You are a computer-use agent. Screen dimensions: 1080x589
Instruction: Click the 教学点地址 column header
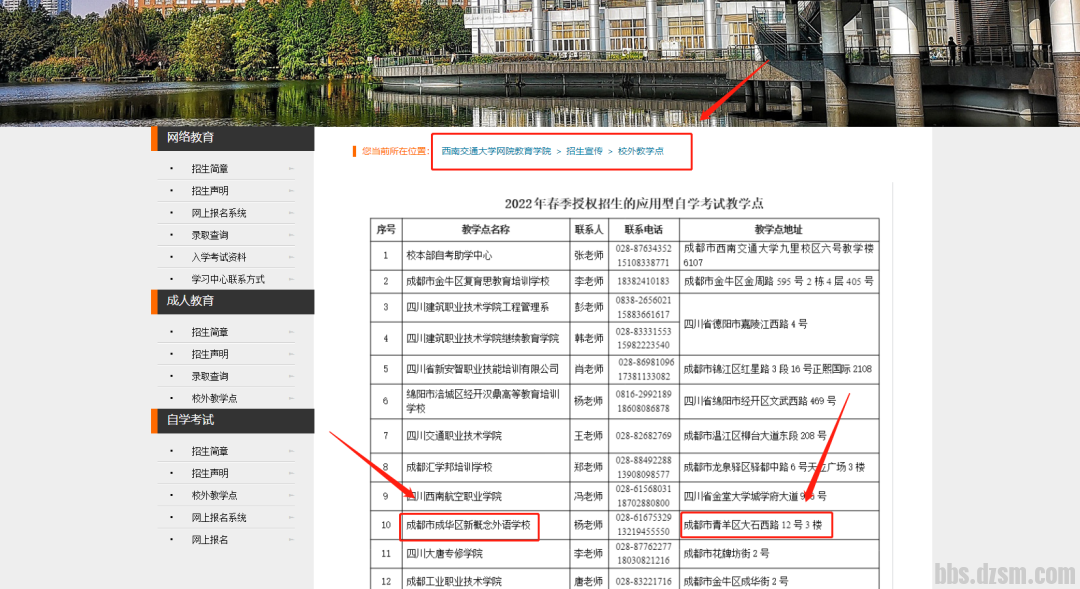pyautogui.click(x=778, y=229)
